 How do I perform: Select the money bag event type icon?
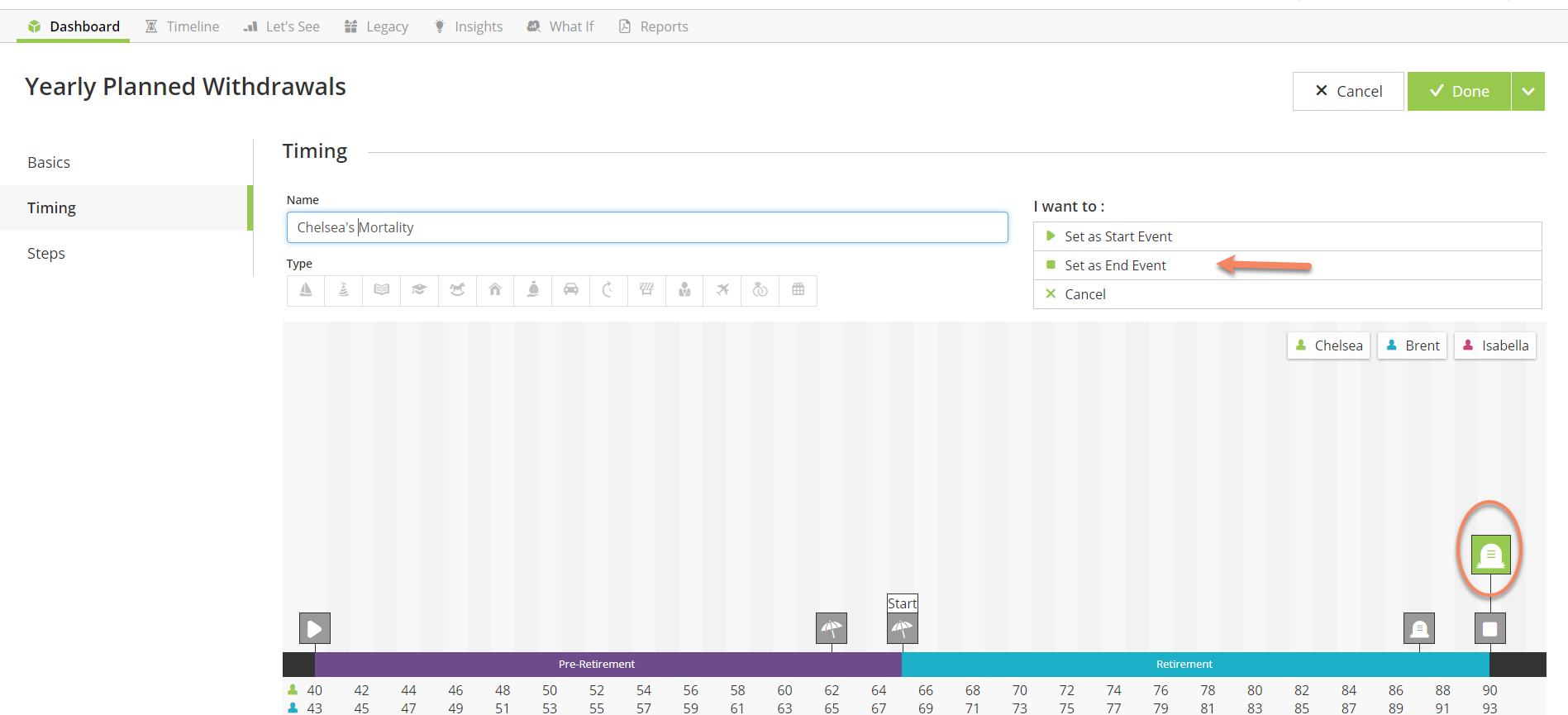click(x=533, y=290)
